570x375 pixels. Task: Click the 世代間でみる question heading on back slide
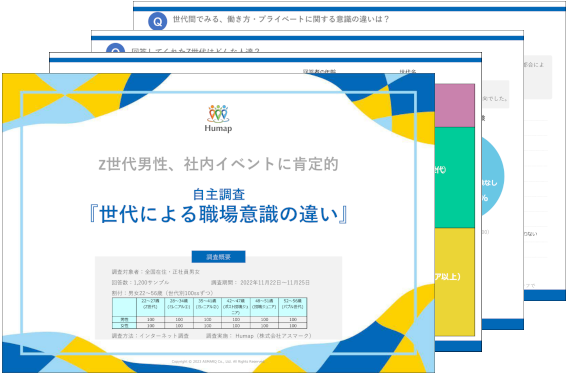coord(281,19)
